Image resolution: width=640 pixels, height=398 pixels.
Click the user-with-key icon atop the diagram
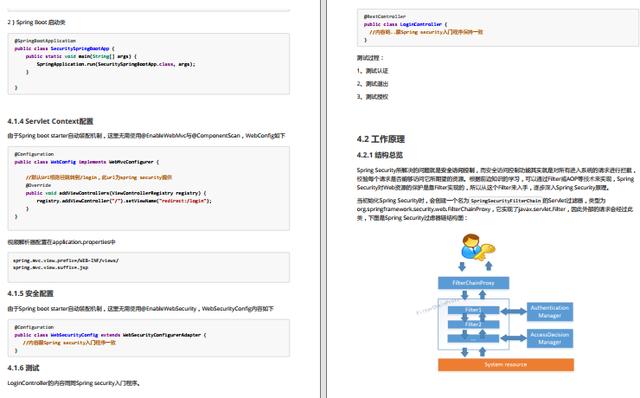[478, 247]
